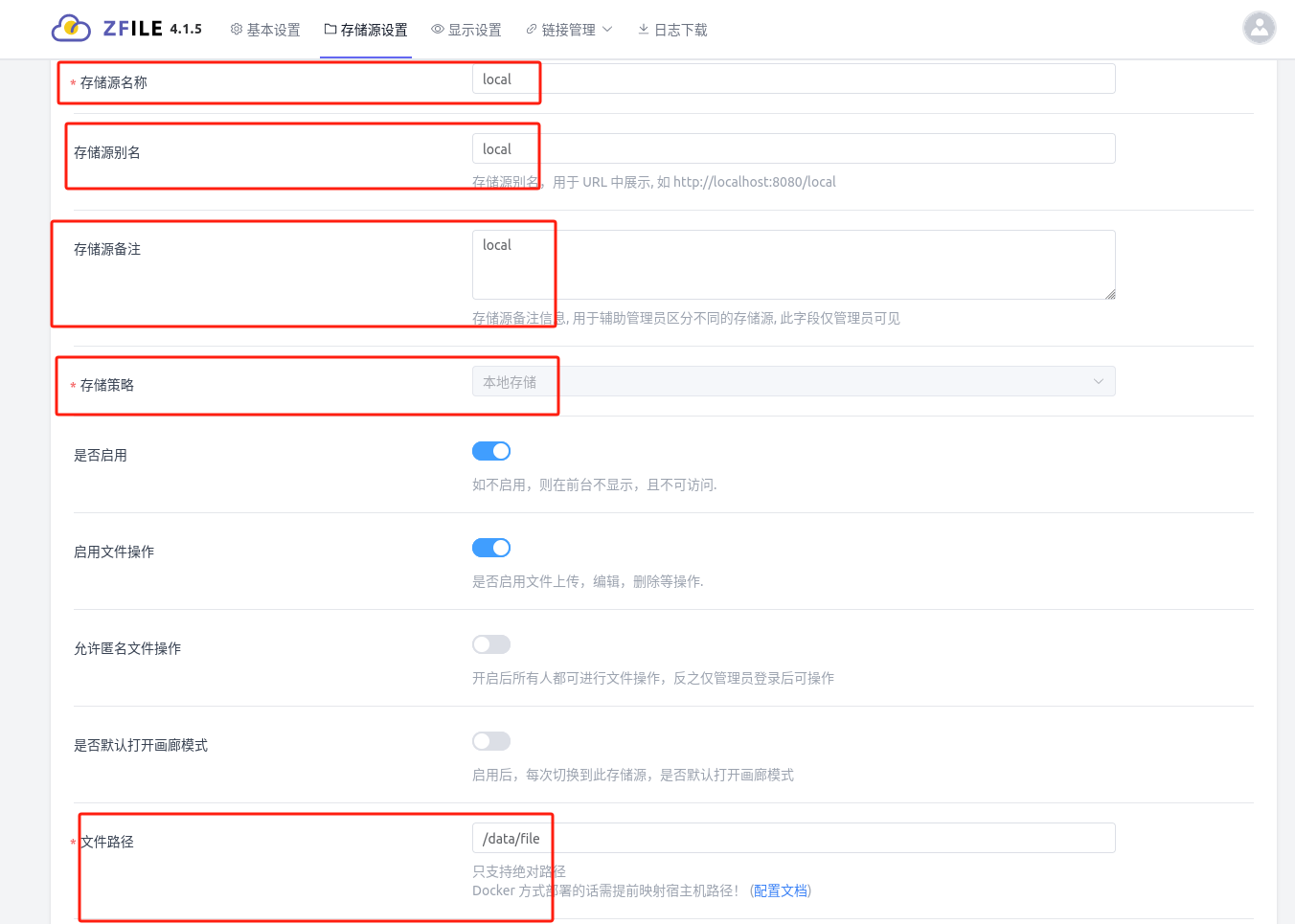Click the hint text 如不启用，则在前台不显示
This screenshot has width=1295, height=924.
pos(594,485)
